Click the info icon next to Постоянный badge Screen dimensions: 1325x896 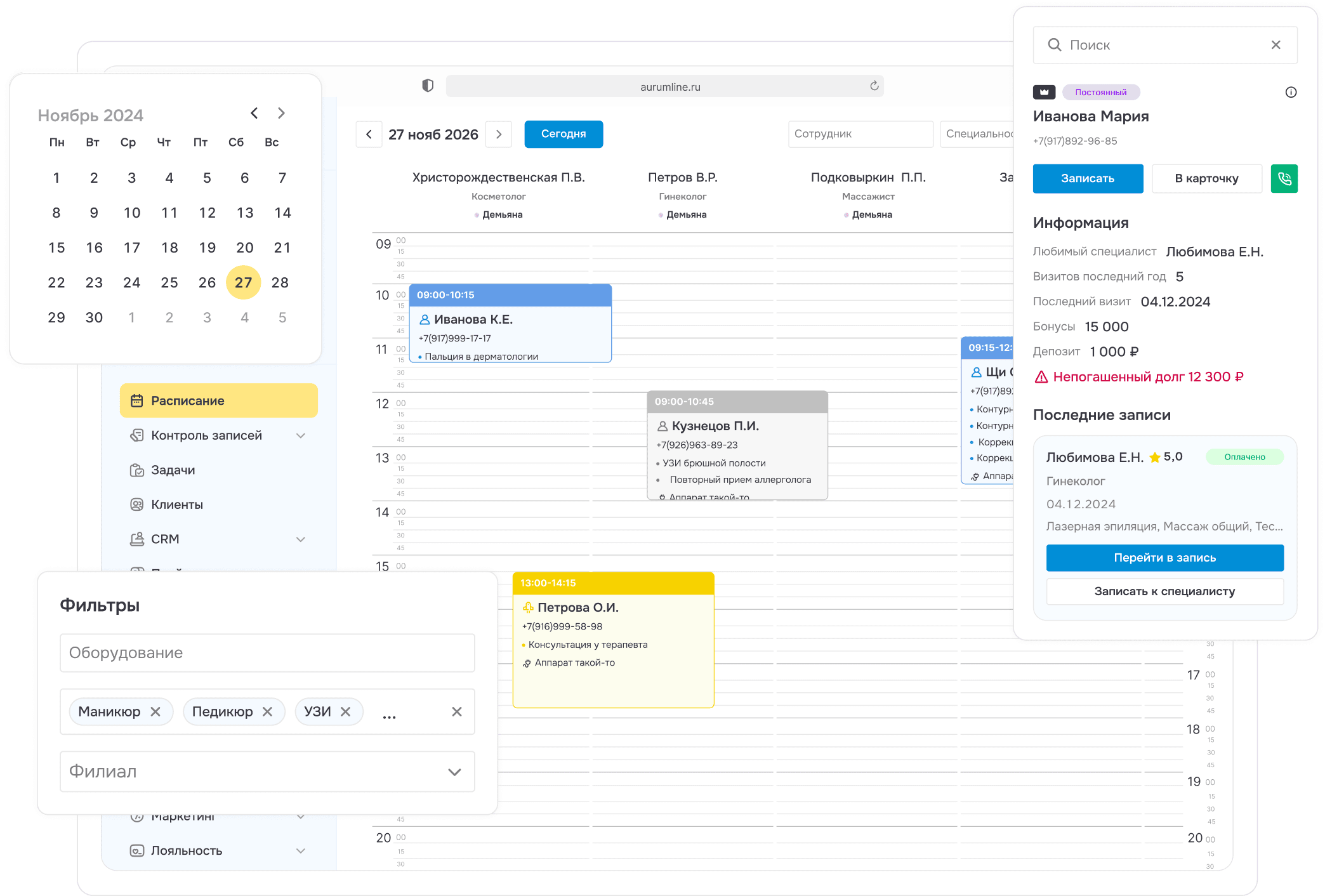pyautogui.click(x=1290, y=93)
